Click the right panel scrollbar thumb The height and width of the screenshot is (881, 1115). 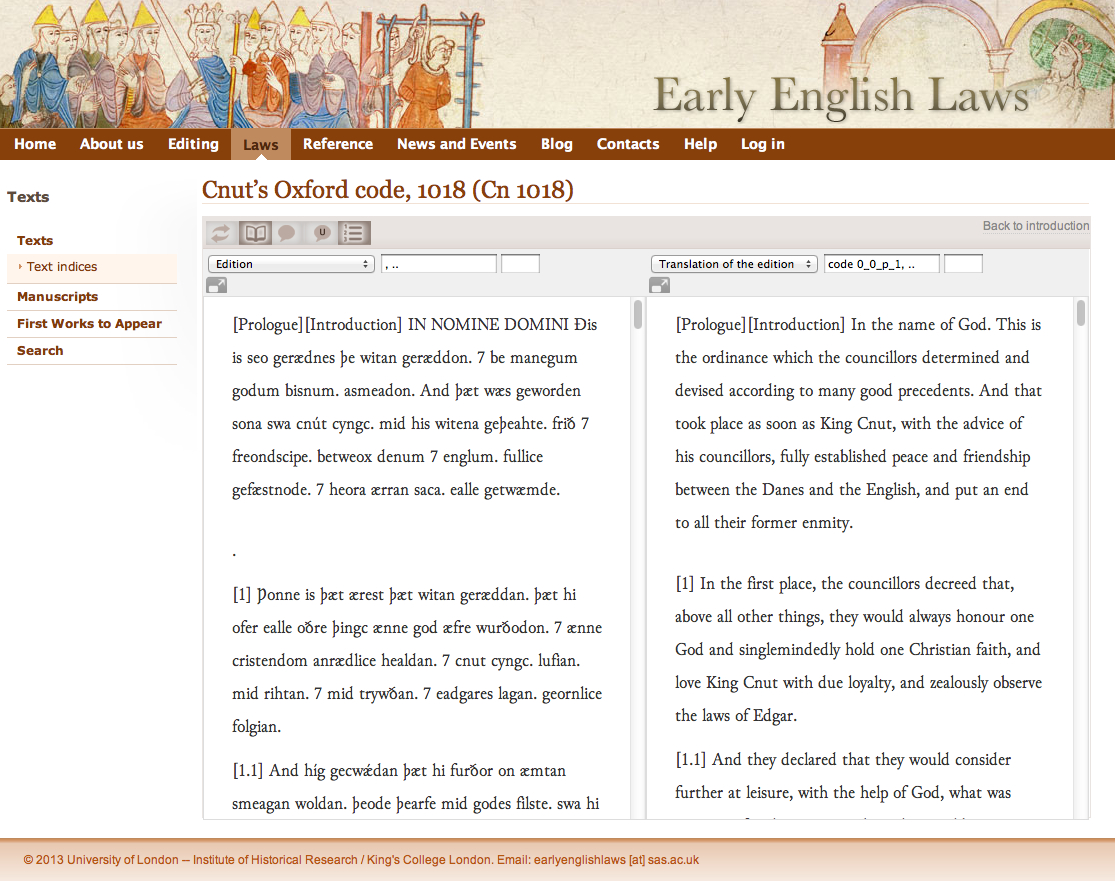point(1081,313)
